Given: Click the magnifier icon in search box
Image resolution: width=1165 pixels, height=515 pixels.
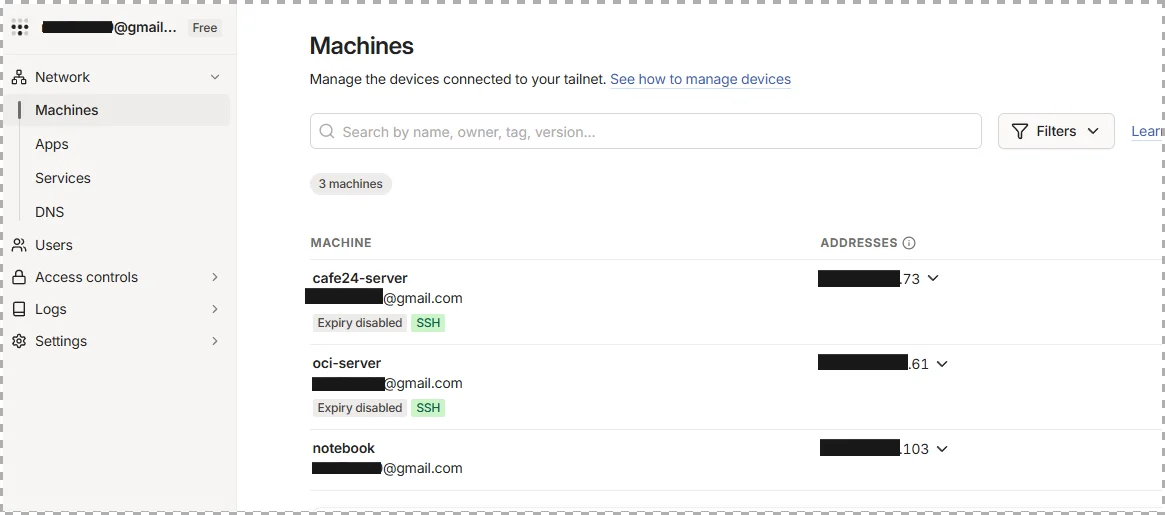Looking at the screenshot, I should pos(326,132).
